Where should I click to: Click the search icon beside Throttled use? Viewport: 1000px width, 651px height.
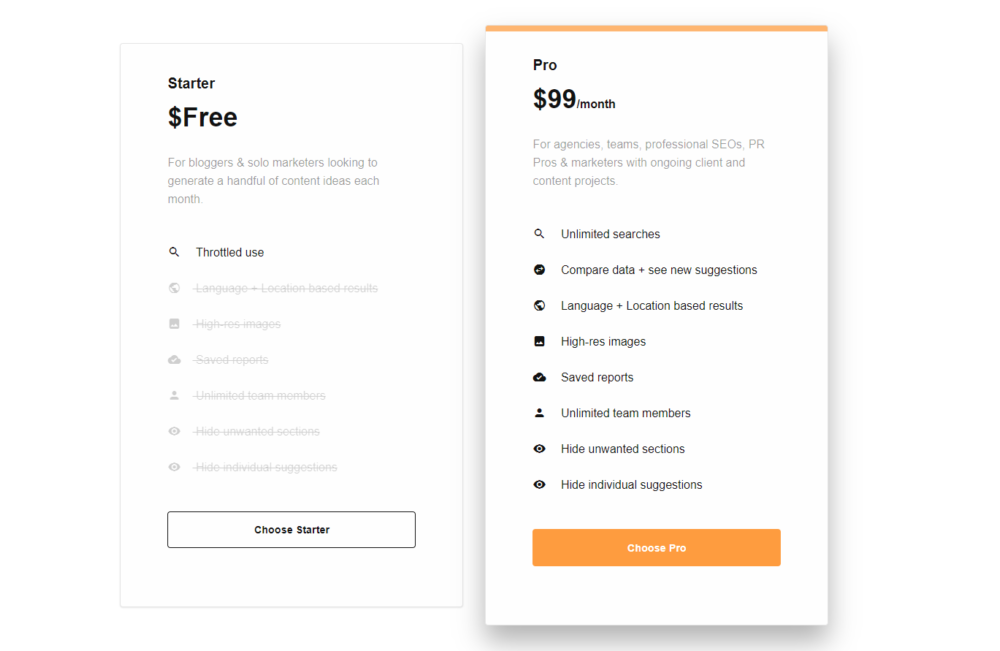click(x=174, y=252)
